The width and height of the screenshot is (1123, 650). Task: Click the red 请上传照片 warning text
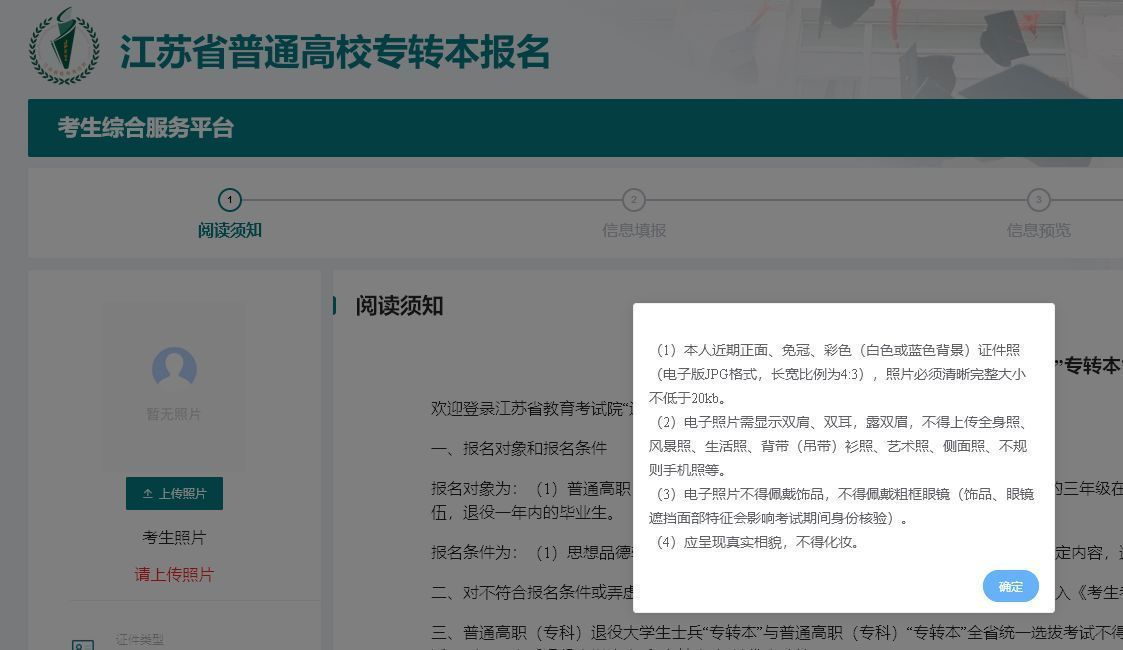point(174,575)
